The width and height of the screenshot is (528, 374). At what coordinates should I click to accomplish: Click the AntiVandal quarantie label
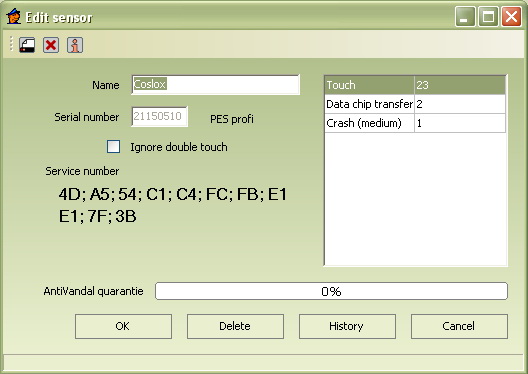[x=93, y=291]
